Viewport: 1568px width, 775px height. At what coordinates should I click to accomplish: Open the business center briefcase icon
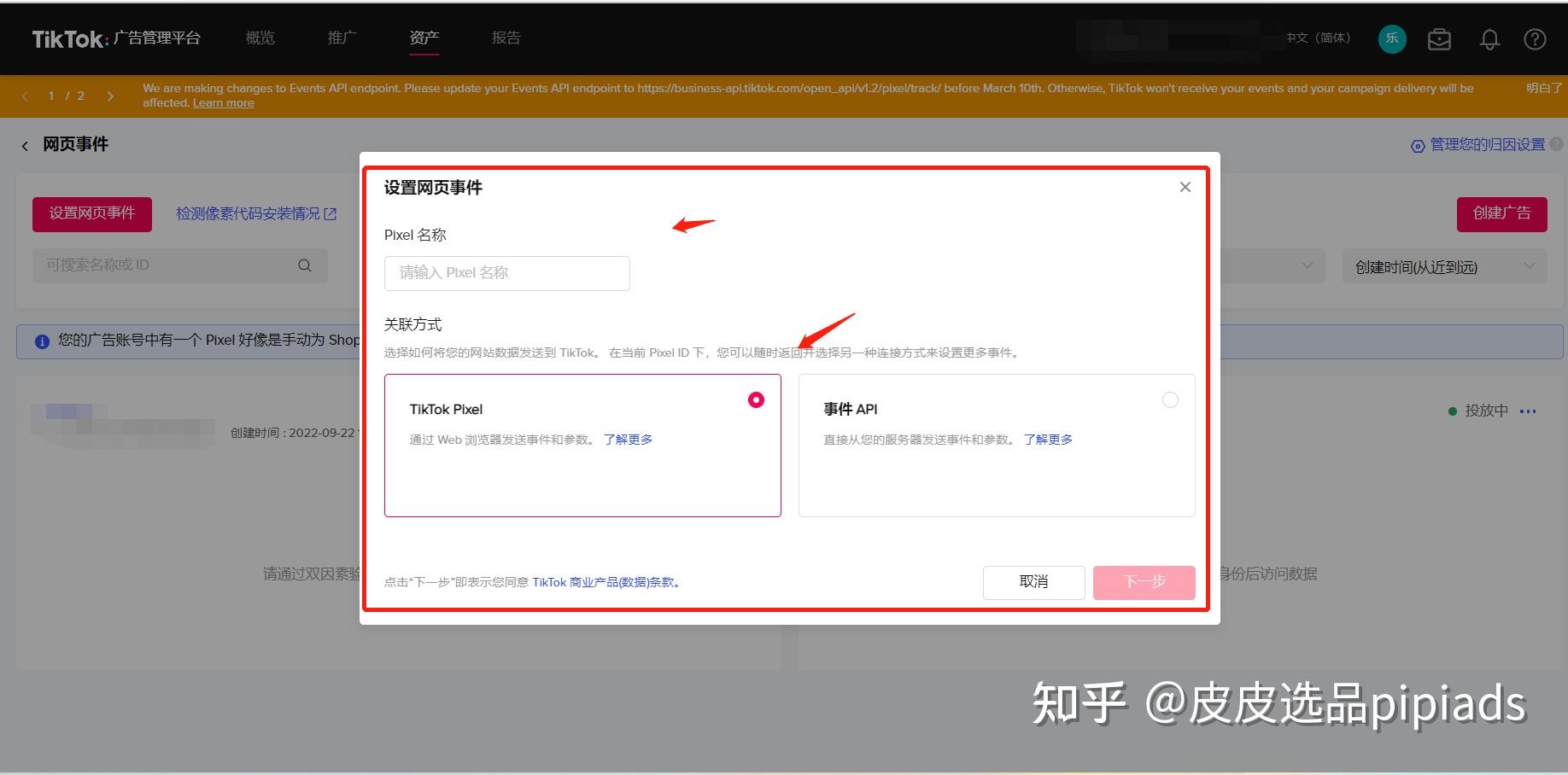(x=1439, y=39)
